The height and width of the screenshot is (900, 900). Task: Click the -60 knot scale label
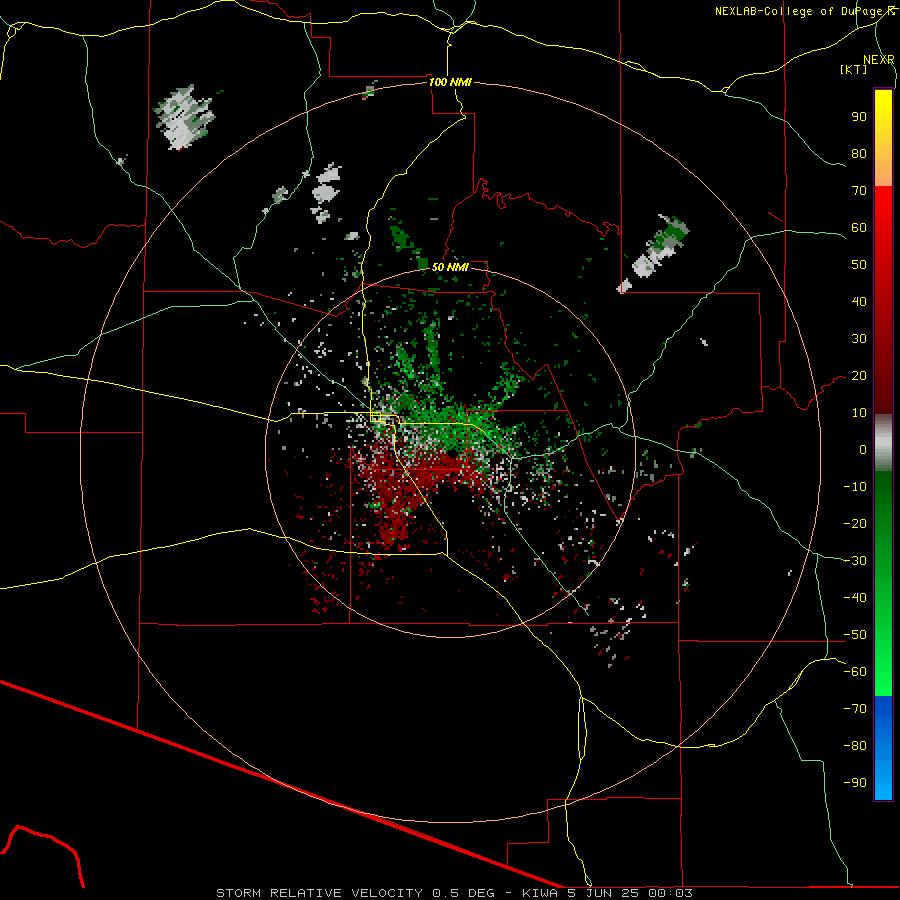pos(855,672)
